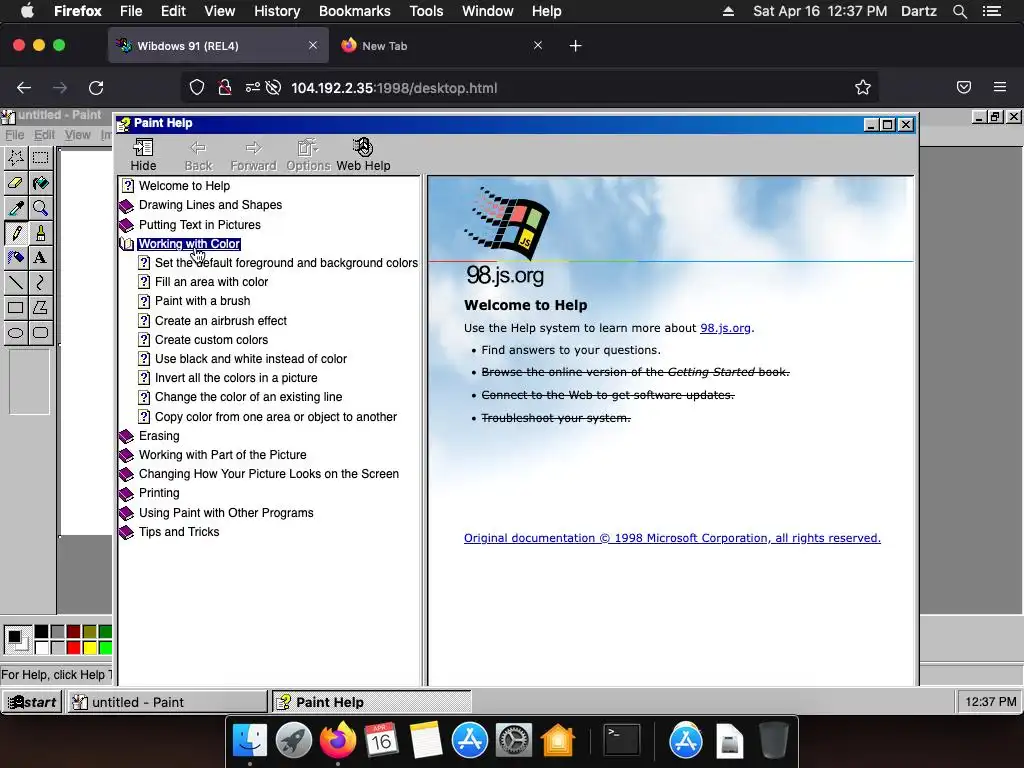Image resolution: width=1024 pixels, height=768 pixels.
Task: Switch to the New Tab browser tab
Action: coord(441,46)
